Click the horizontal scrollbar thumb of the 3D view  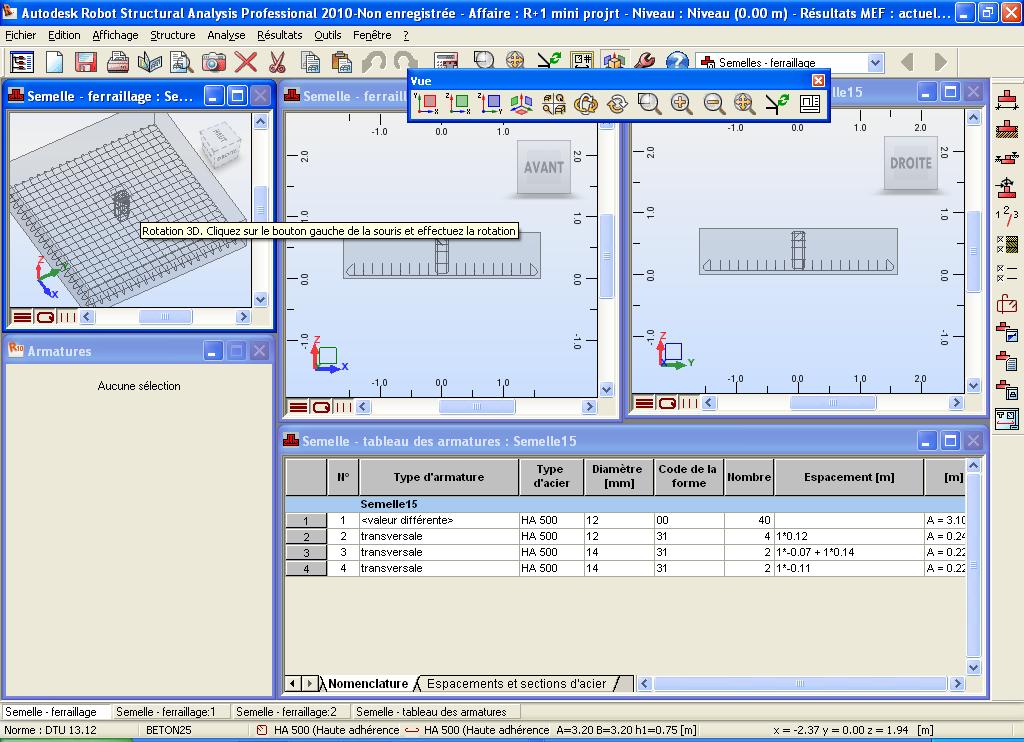click(x=165, y=317)
